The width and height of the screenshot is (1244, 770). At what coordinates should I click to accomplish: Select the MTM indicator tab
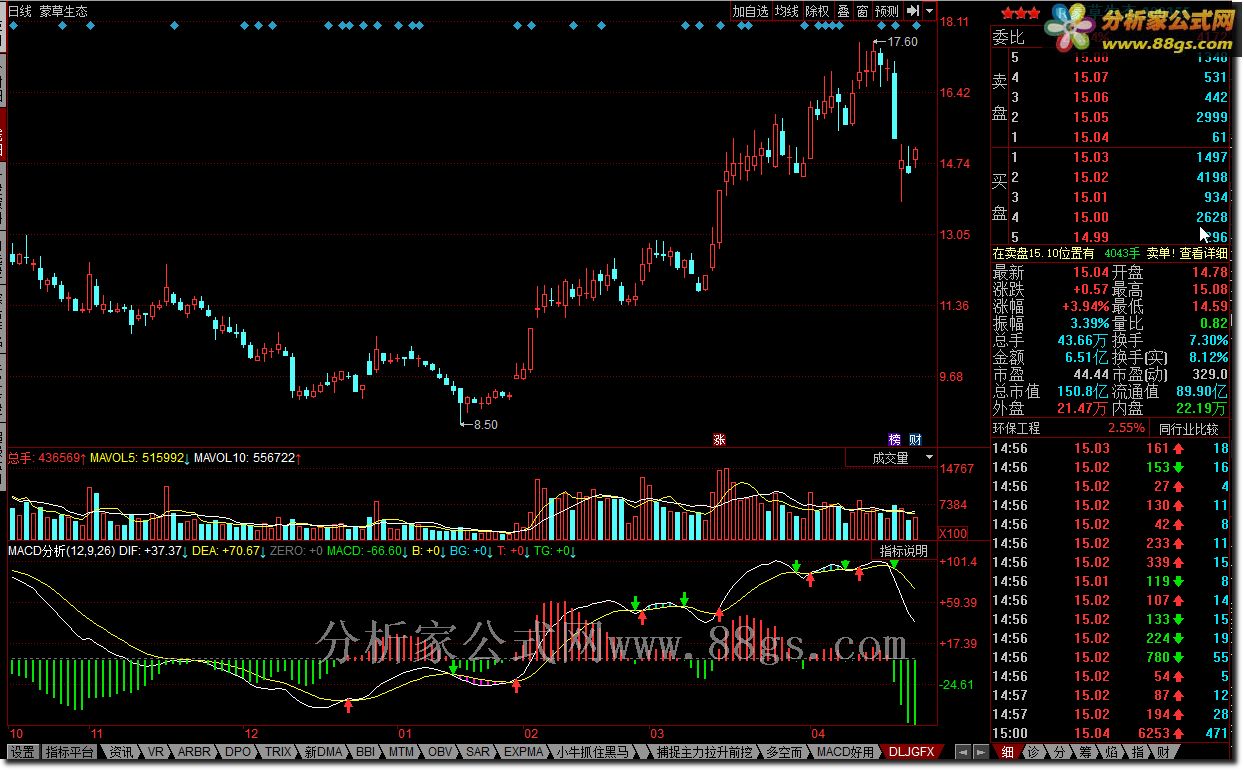[x=402, y=752]
